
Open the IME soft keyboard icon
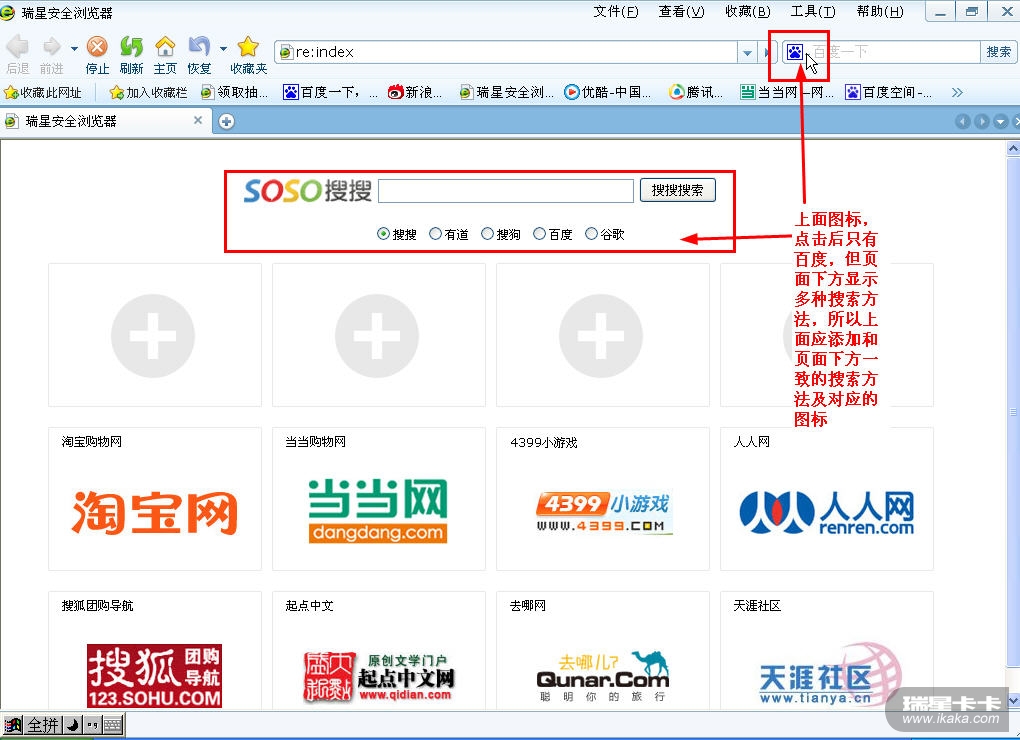tap(113, 724)
